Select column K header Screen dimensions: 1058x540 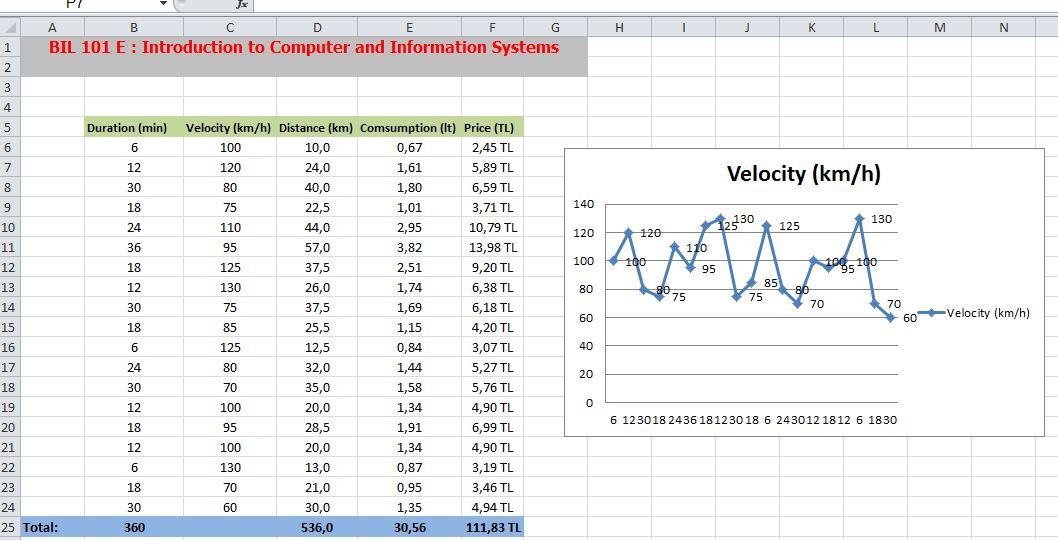[812, 28]
